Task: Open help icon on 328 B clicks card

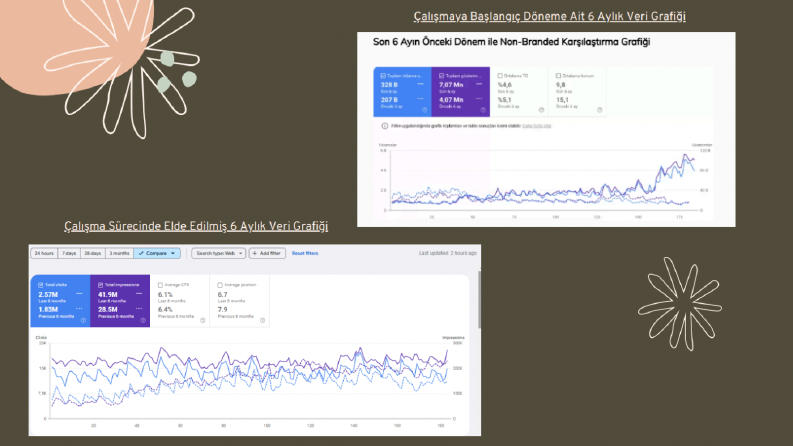Action: (425, 110)
